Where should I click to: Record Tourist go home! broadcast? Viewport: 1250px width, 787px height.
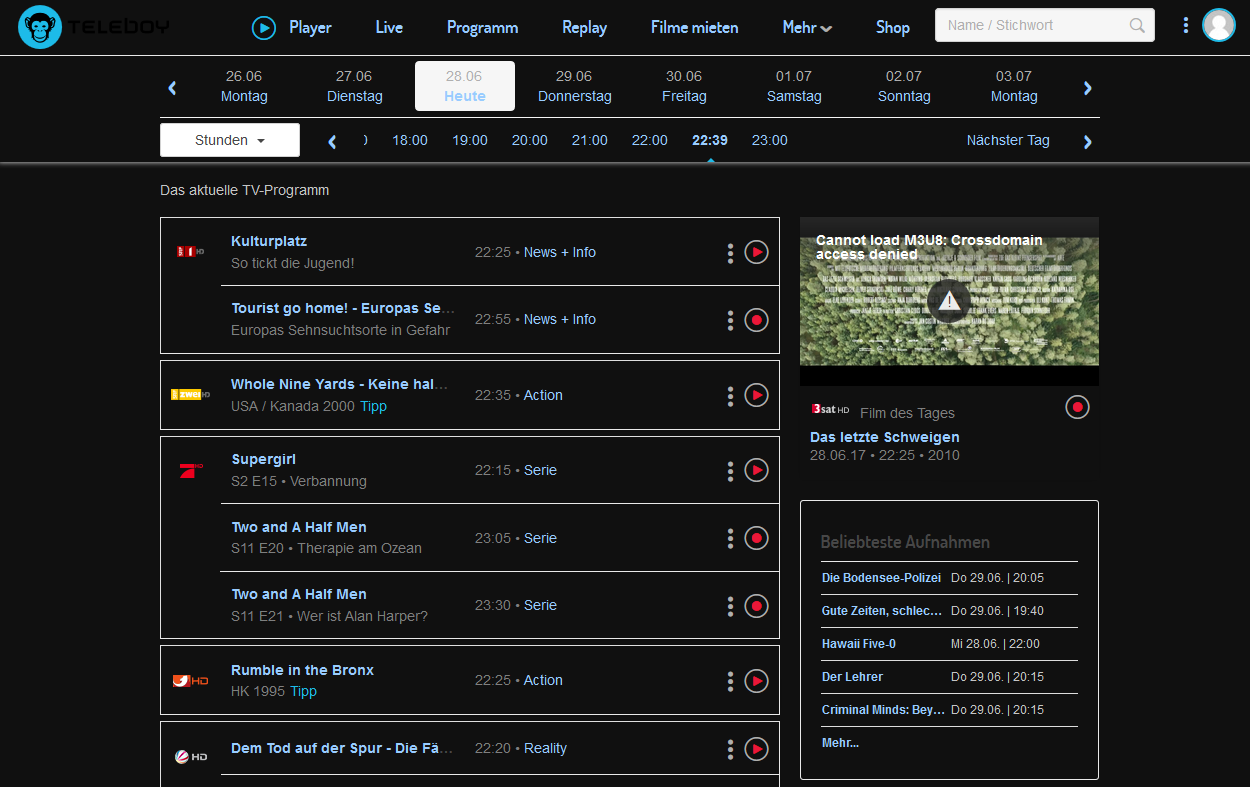pos(757,320)
